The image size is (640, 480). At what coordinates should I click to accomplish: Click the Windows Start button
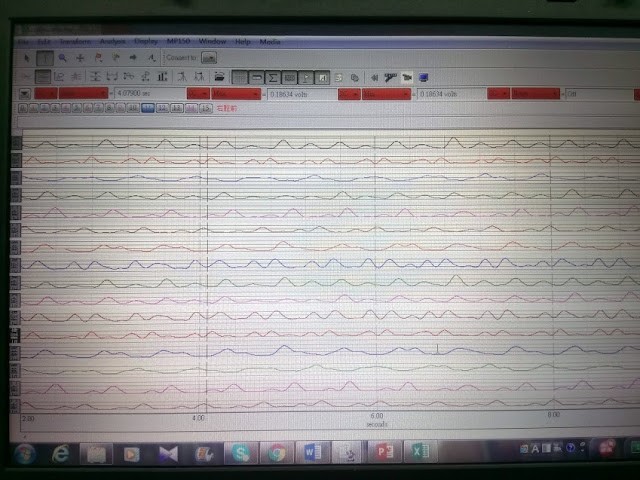24,453
